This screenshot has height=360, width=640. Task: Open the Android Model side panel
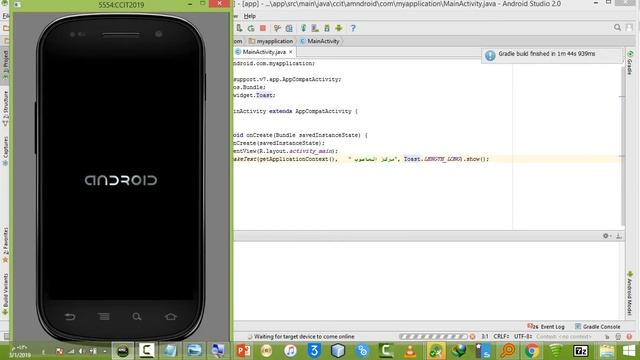point(630,293)
